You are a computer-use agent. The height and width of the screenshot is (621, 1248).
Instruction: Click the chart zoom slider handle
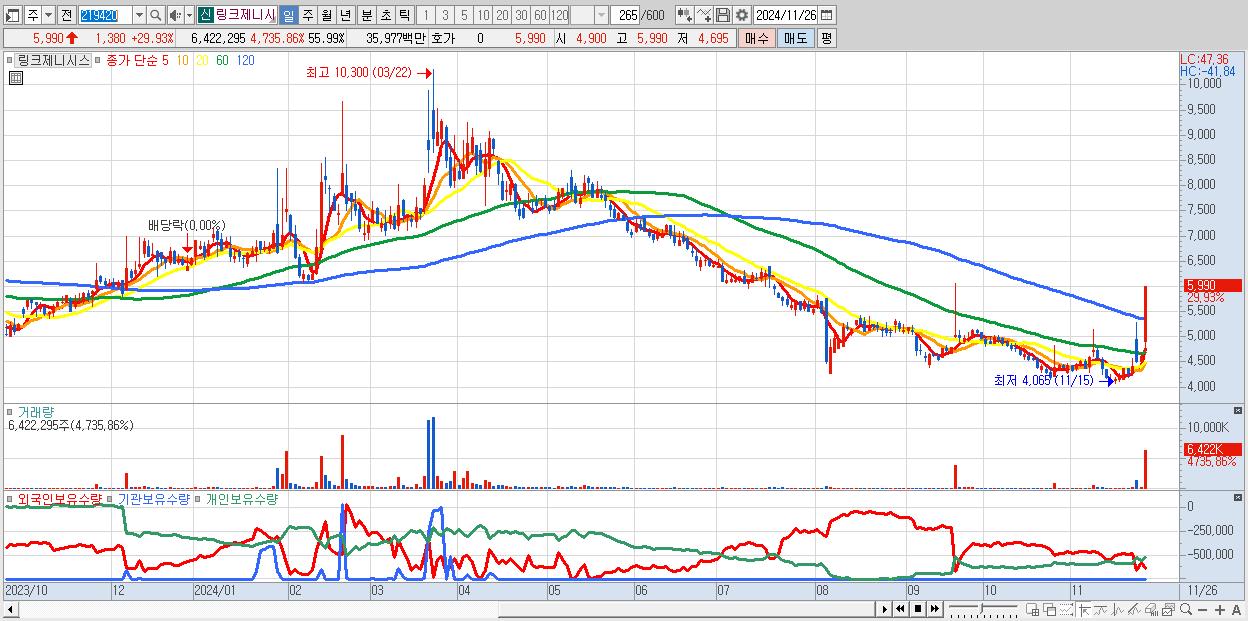981,609
